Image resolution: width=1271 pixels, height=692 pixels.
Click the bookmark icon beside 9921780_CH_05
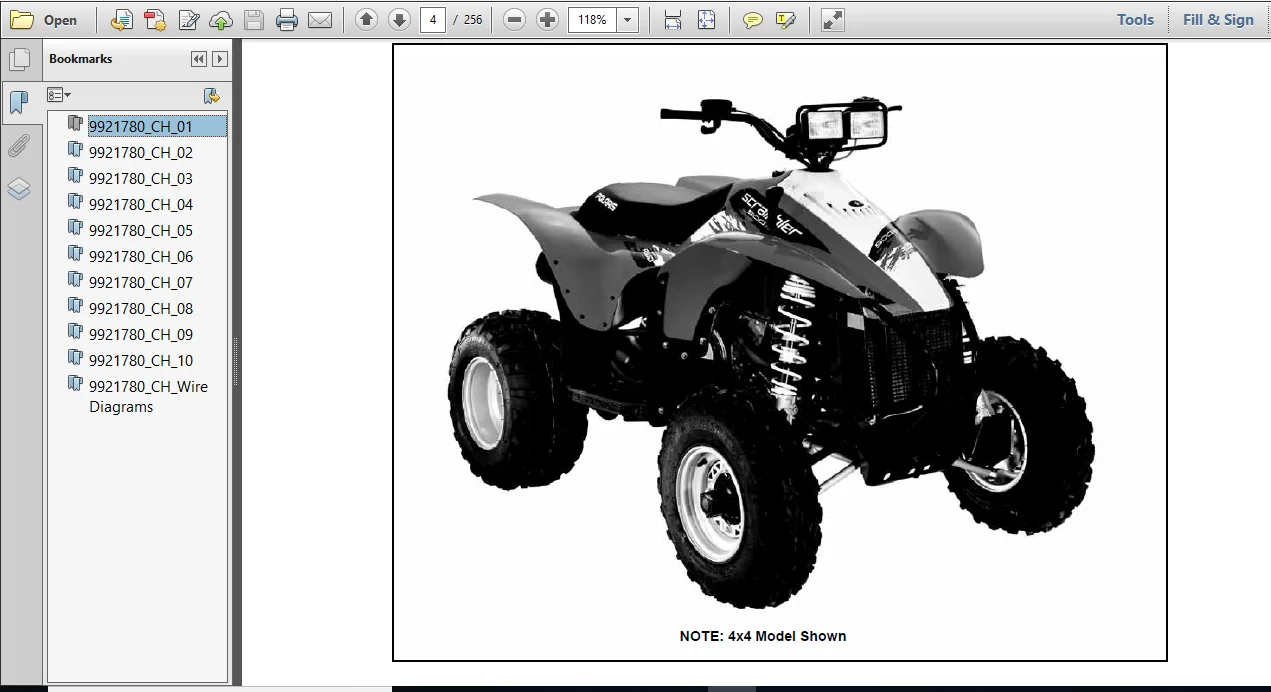75,228
